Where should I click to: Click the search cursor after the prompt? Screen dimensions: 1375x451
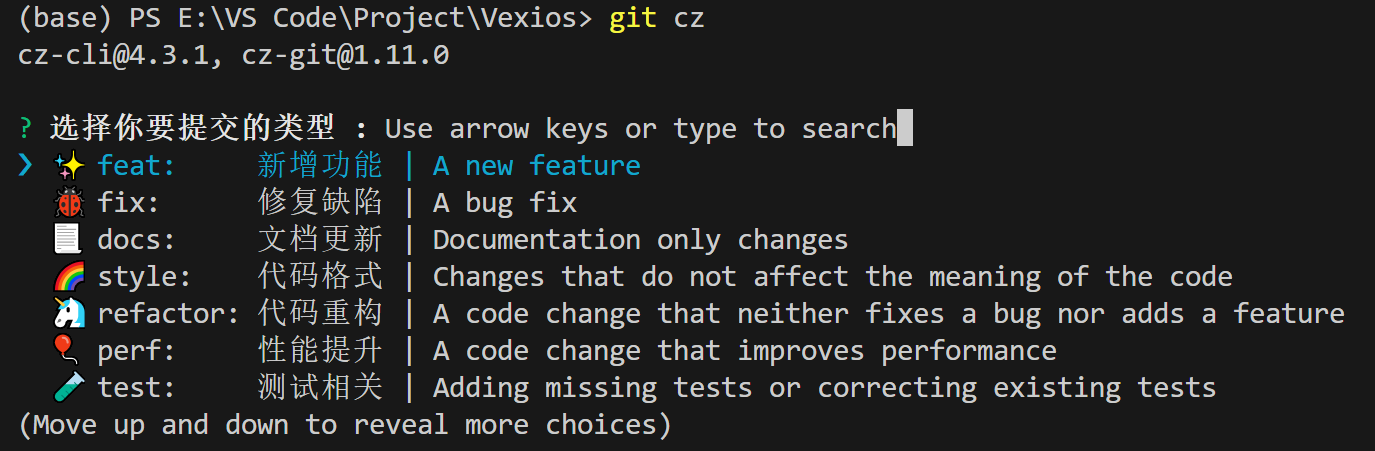coord(904,129)
